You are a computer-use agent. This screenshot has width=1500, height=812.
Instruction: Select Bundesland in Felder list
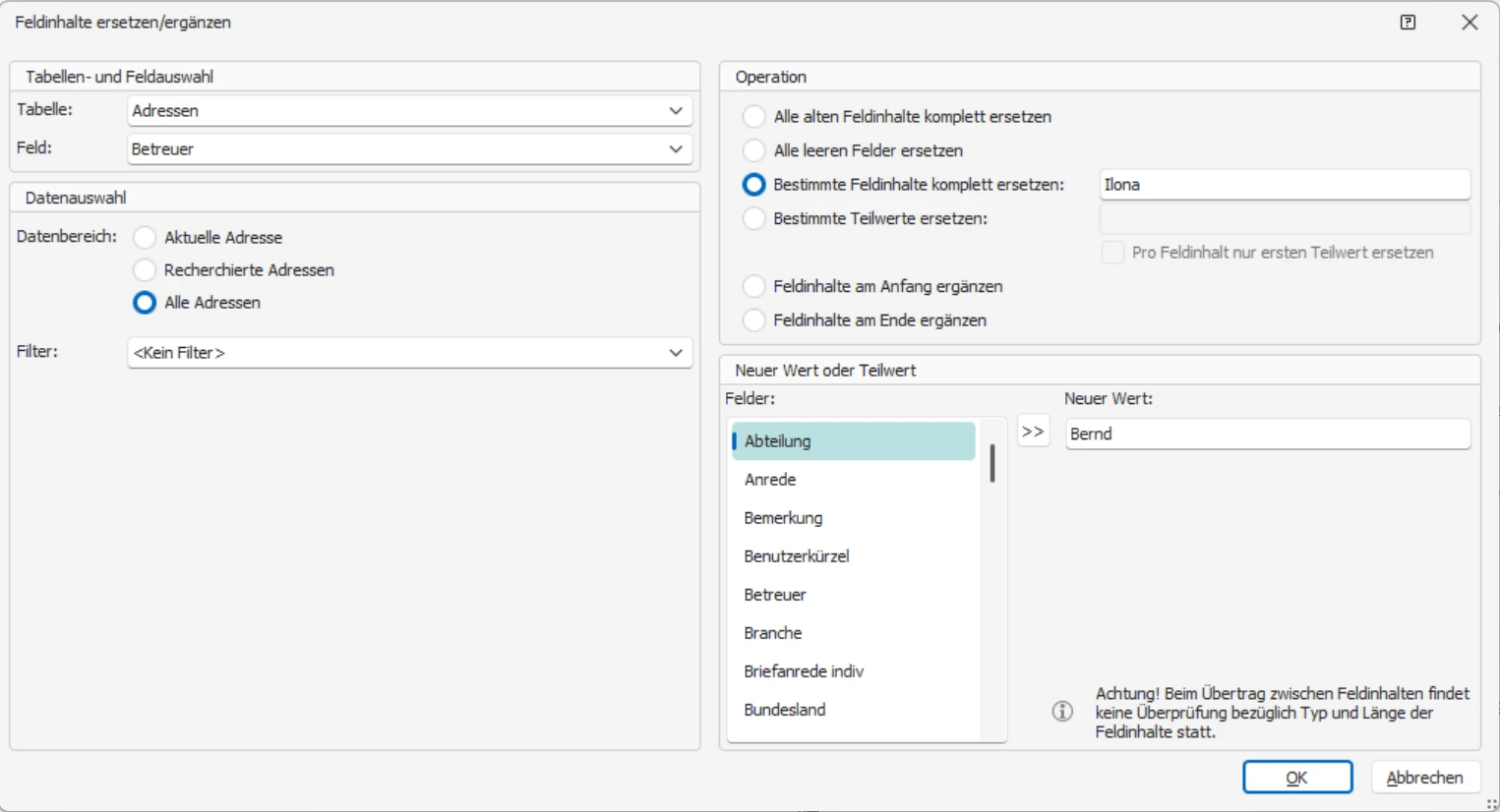pyautogui.click(x=854, y=710)
